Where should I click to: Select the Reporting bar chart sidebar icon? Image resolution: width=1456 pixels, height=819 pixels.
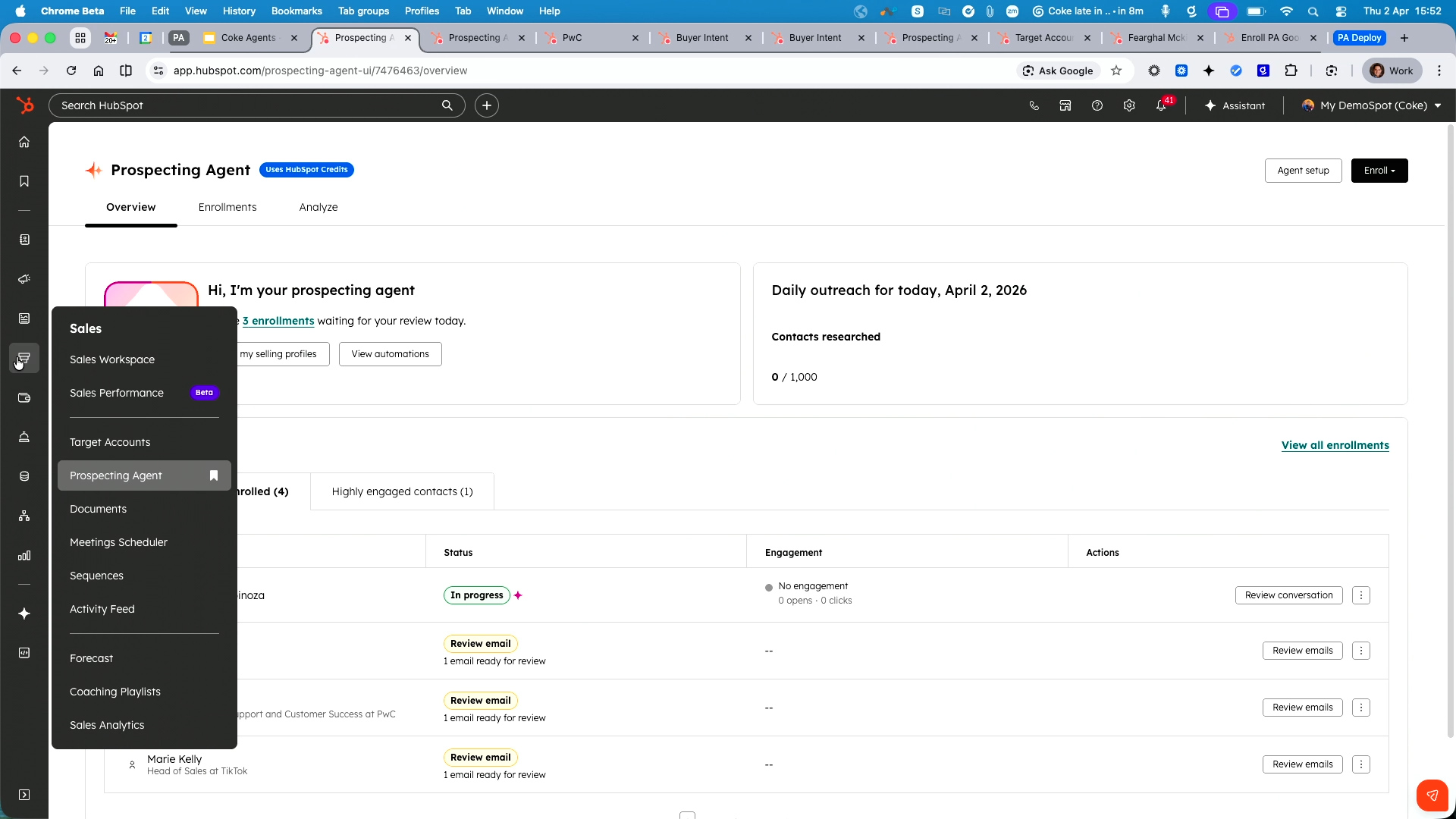[24, 555]
